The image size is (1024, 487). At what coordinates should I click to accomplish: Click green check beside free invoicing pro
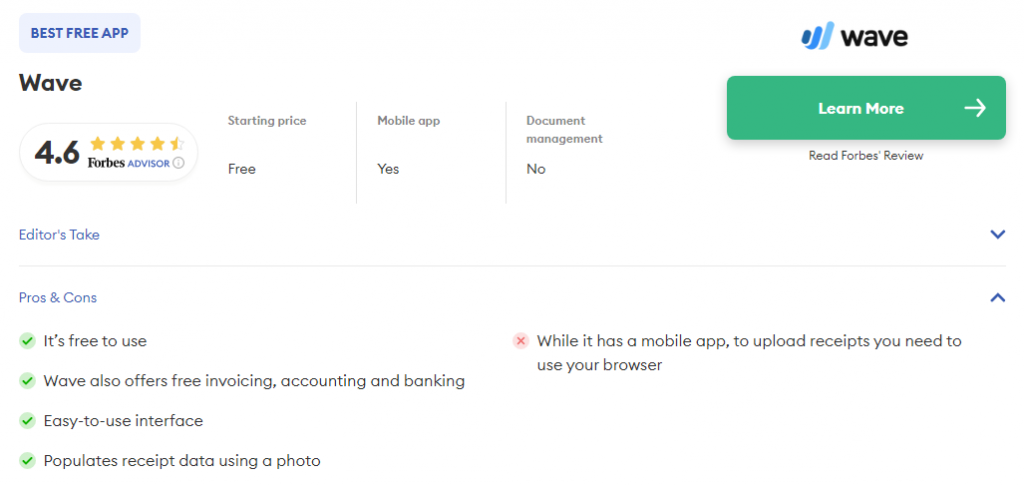pyautogui.click(x=28, y=381)
